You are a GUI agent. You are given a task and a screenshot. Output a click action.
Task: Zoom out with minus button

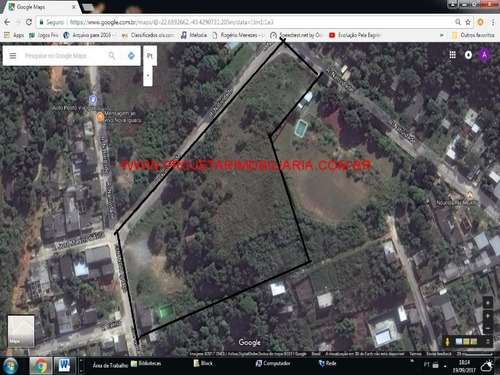pos(488,328)
